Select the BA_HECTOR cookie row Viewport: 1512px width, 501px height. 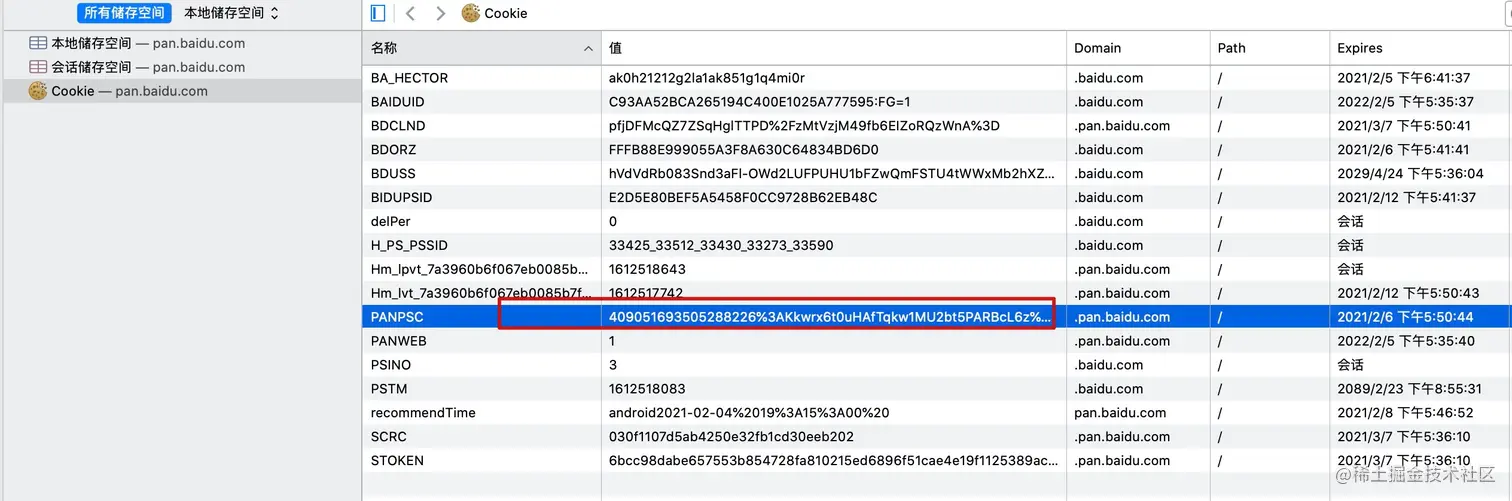click(937, 78)
